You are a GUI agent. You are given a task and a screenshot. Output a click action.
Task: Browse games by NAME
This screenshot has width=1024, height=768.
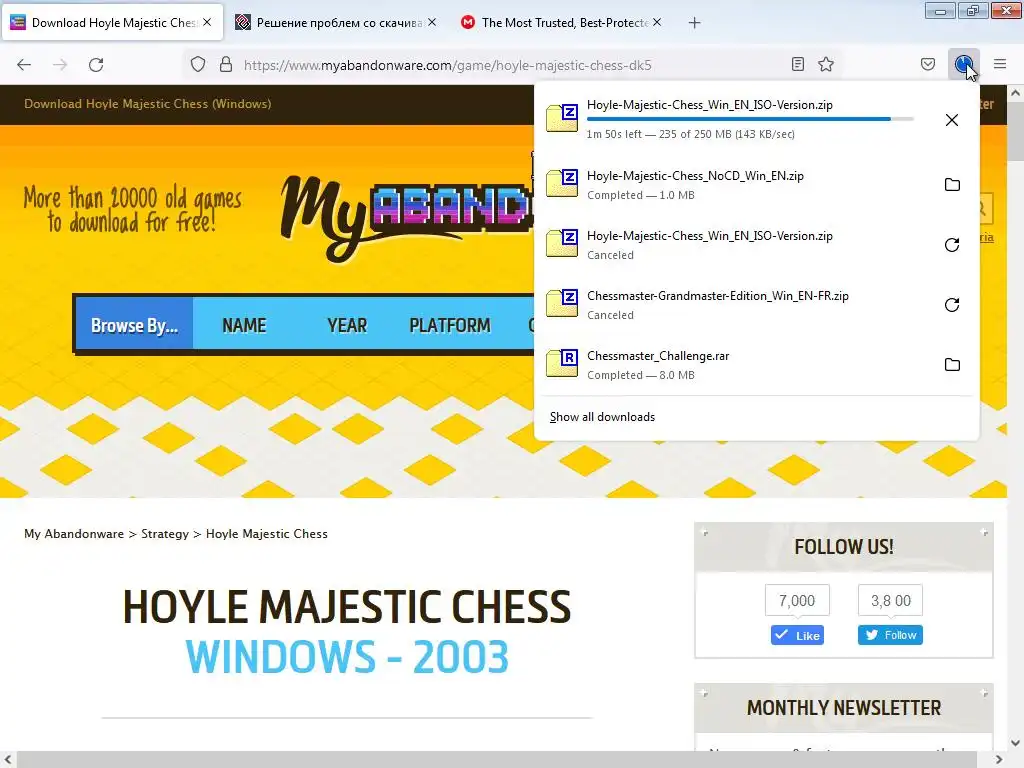[x=244, y=325]
